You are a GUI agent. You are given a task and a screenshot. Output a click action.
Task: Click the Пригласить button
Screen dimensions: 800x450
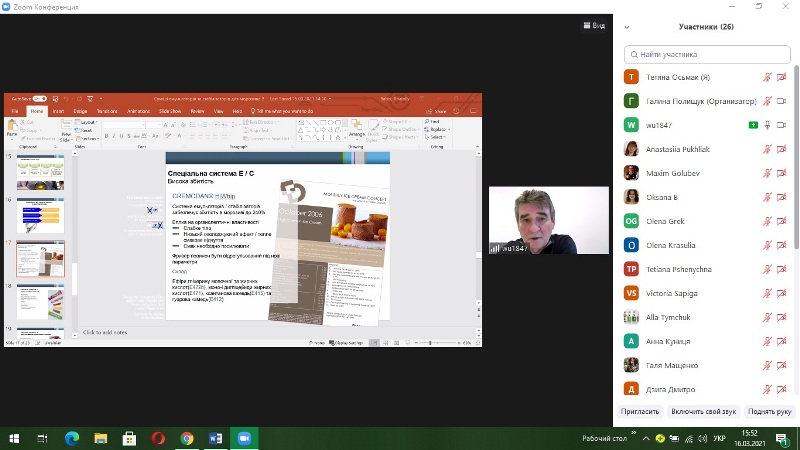pos(640,411)
